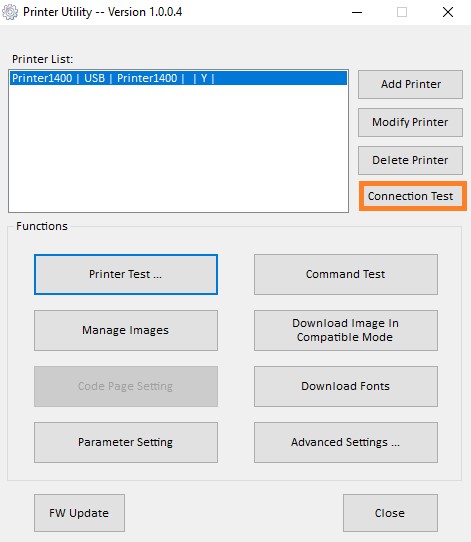The height and width of the screenshot is (542, 471).
Task: Open Modify Printer dialog
Action: point(410,122)
